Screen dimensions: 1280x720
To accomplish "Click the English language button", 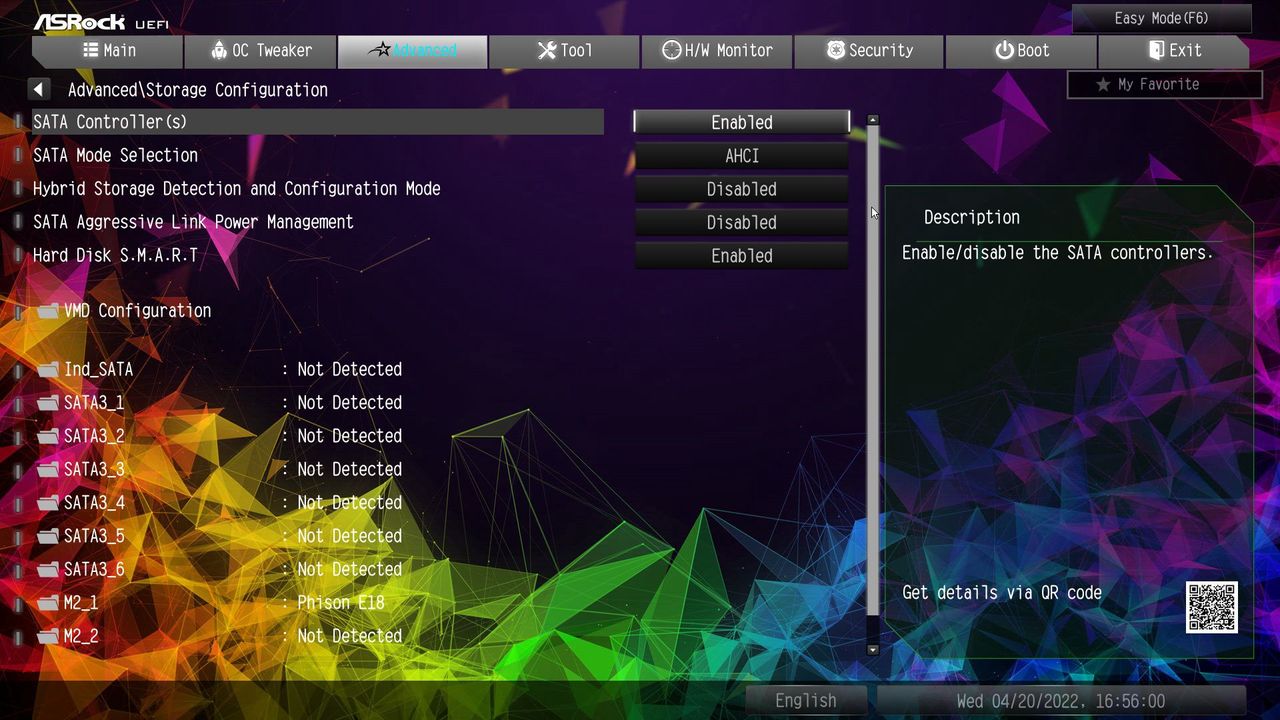I will (x=806, y=701).
